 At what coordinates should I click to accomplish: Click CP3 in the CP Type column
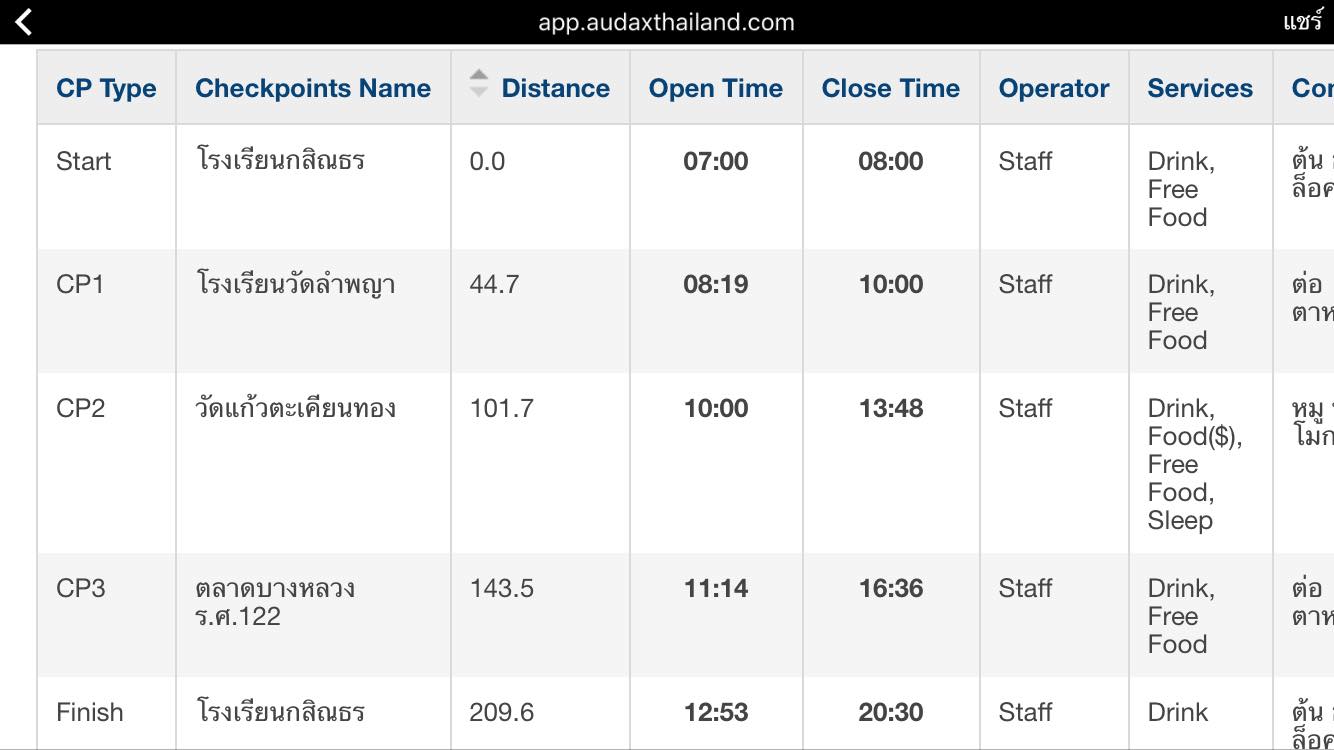81,588
